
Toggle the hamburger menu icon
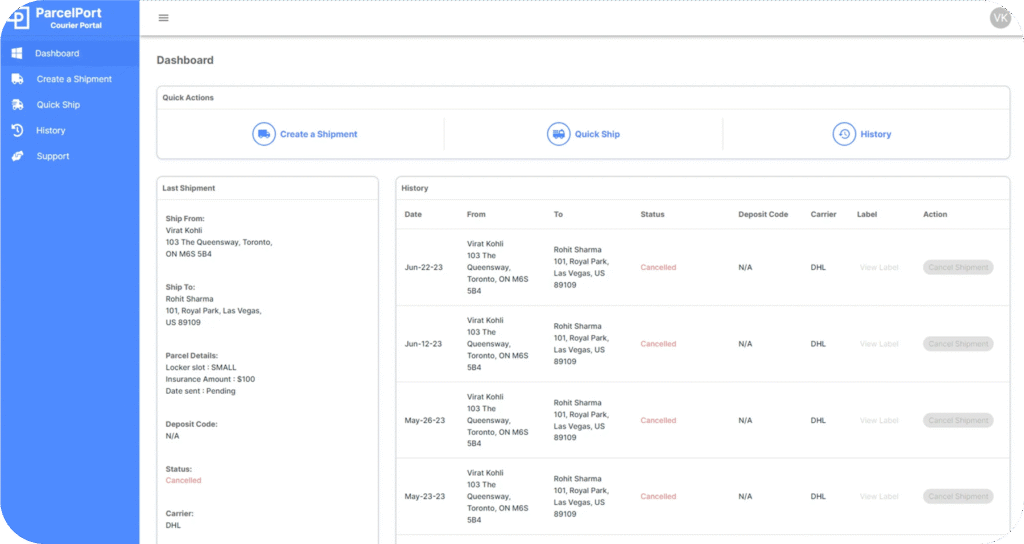164,18
